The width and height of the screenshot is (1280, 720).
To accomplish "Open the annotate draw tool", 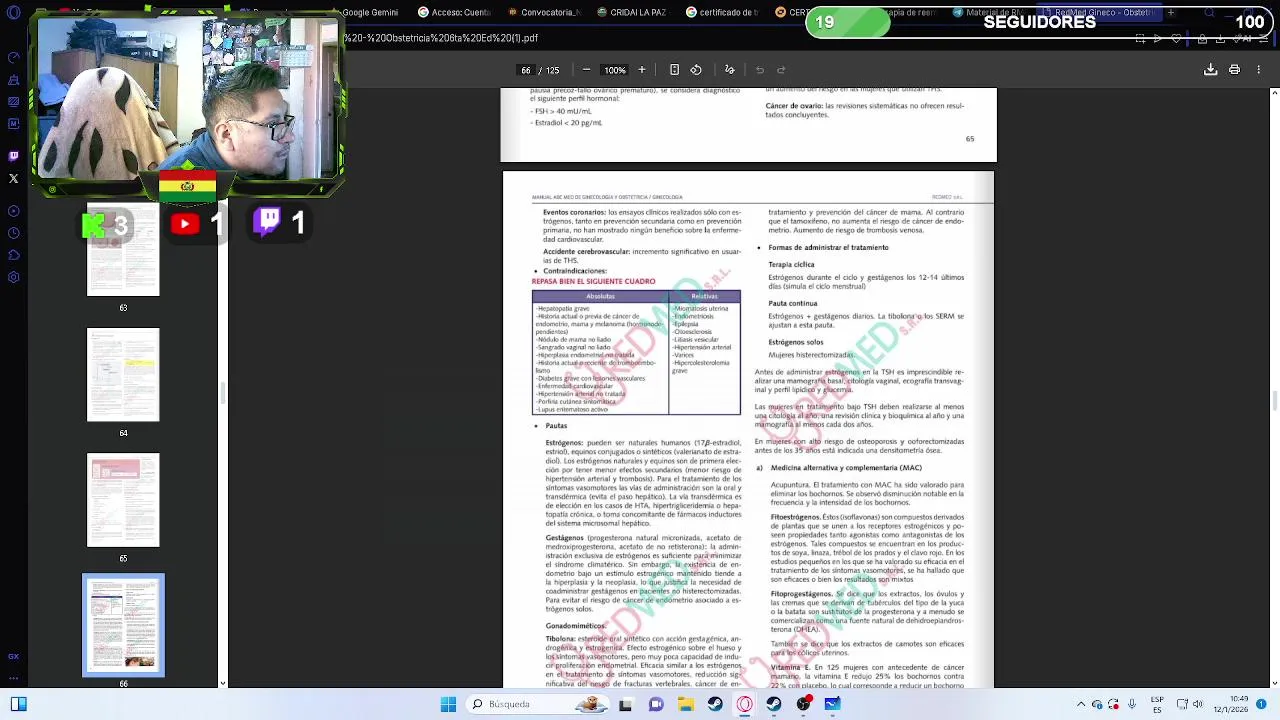I will [x=729, y=70].
